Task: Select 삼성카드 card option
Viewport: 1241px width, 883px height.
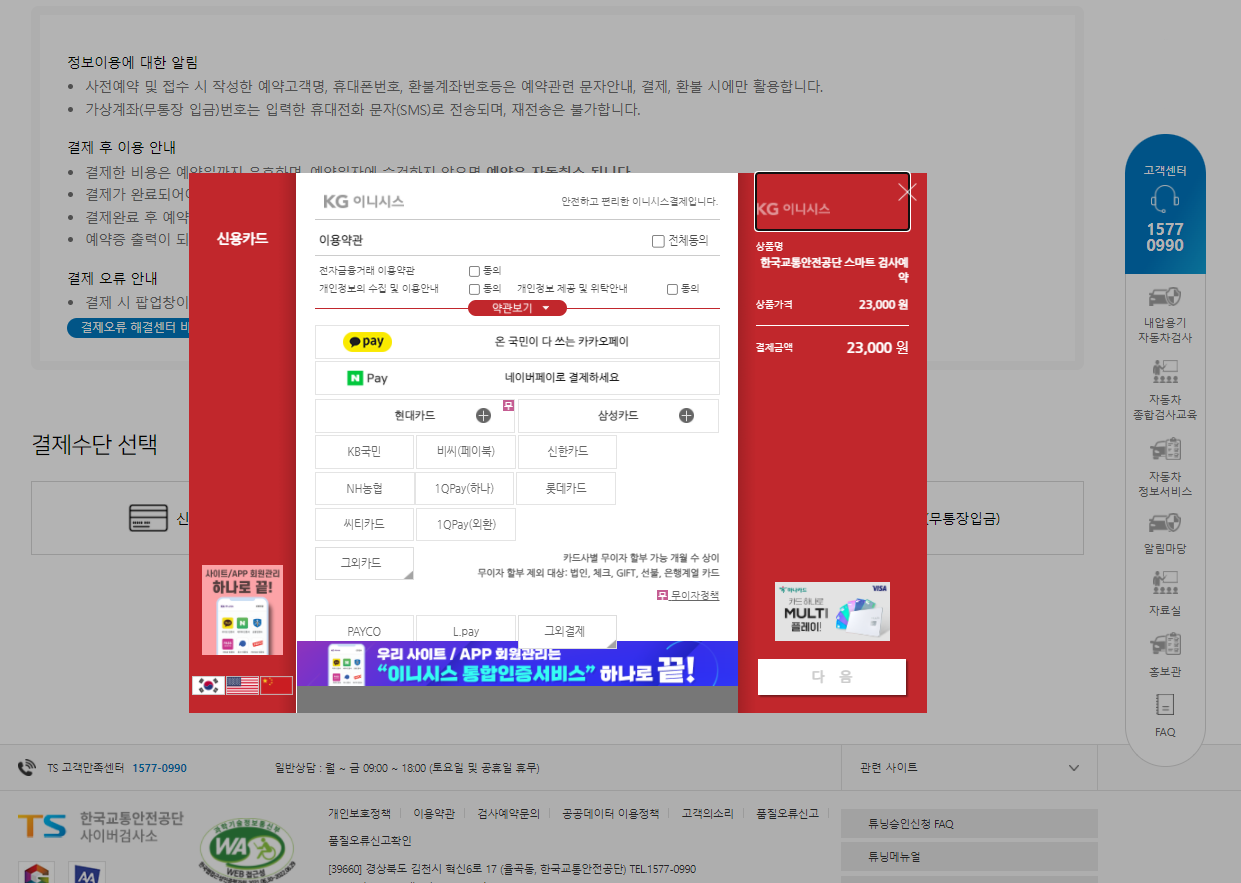Action: pos(618,416)
